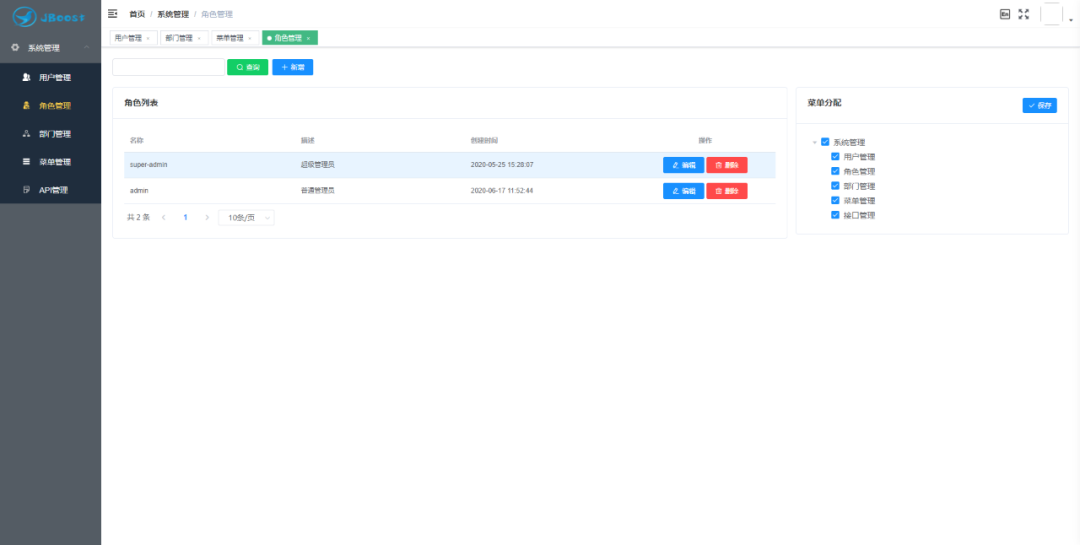Select 角色管理 in the sidebar
This screenshot has height=545, width=1080.
50,106
